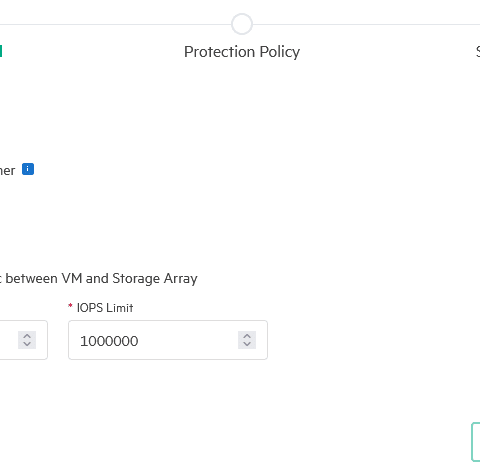Open the Protection Policy wizard step label
Image resolution: width=480 pixels, height=469 pixels.
point(242,52)
